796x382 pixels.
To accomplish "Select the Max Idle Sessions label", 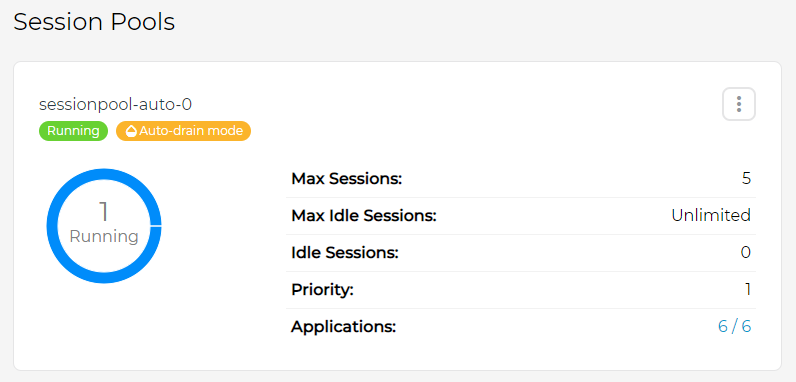I will click(364, 216).
